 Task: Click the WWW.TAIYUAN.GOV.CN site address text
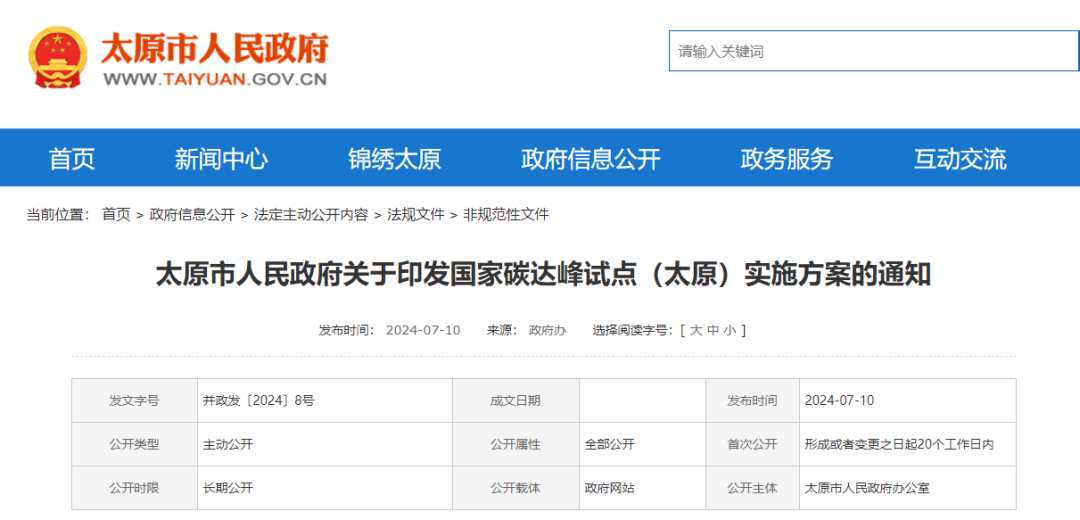pos(215,80)
